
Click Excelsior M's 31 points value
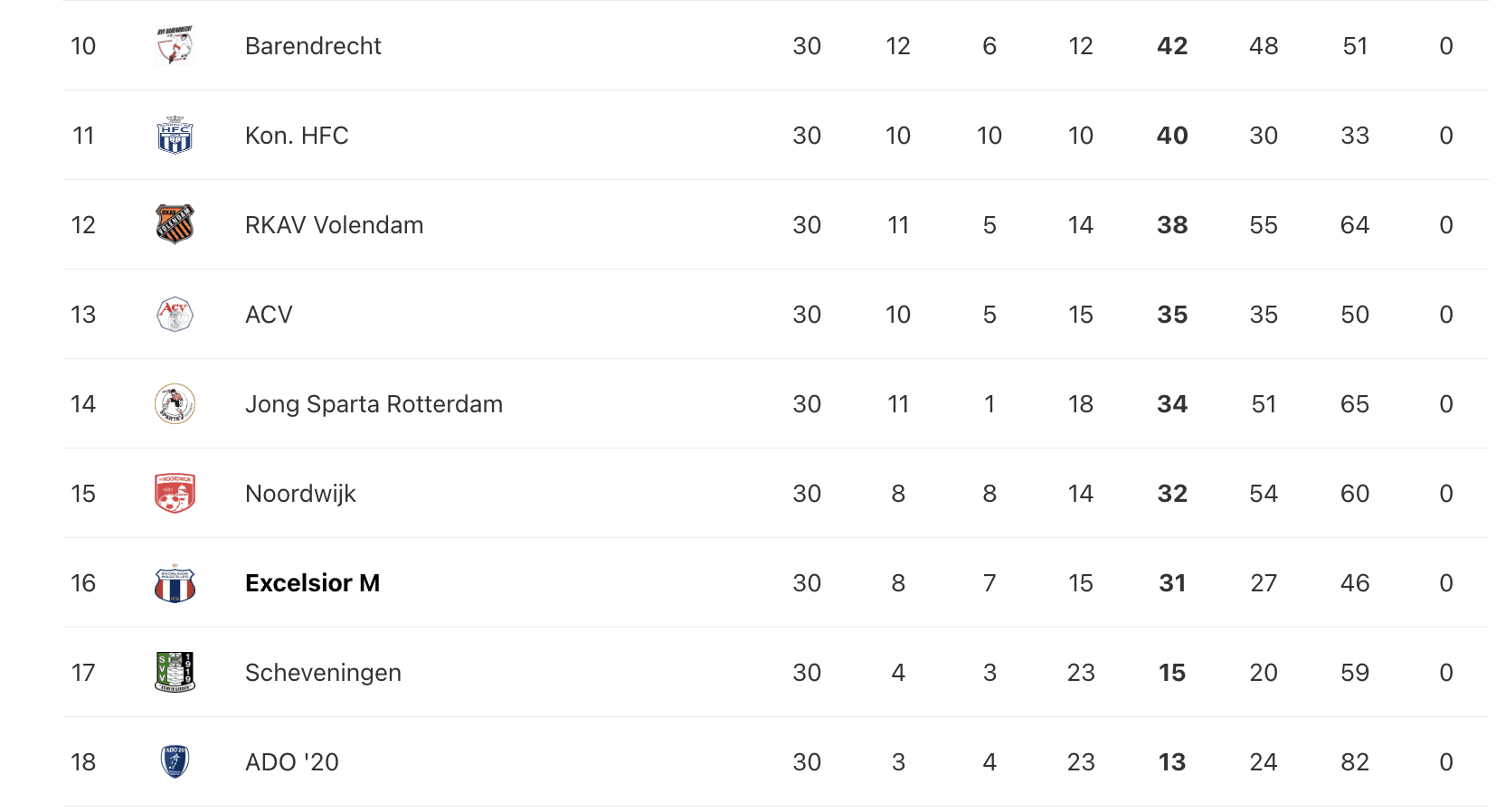1172,583
